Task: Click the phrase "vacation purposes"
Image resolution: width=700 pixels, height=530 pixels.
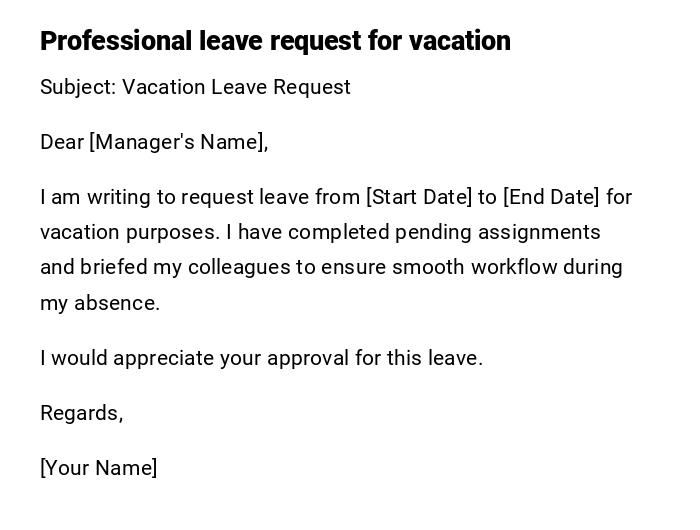Action: (x=129, y=232)
